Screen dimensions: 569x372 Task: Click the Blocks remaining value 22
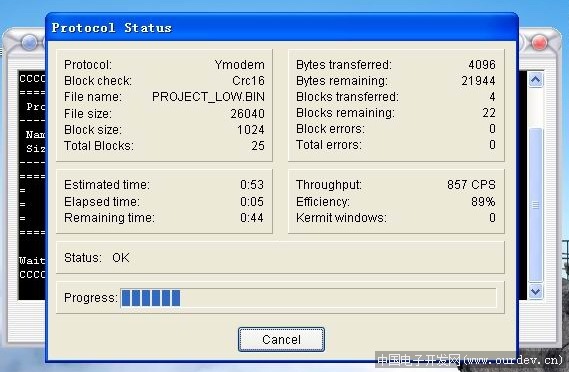[x=489, y=113]
